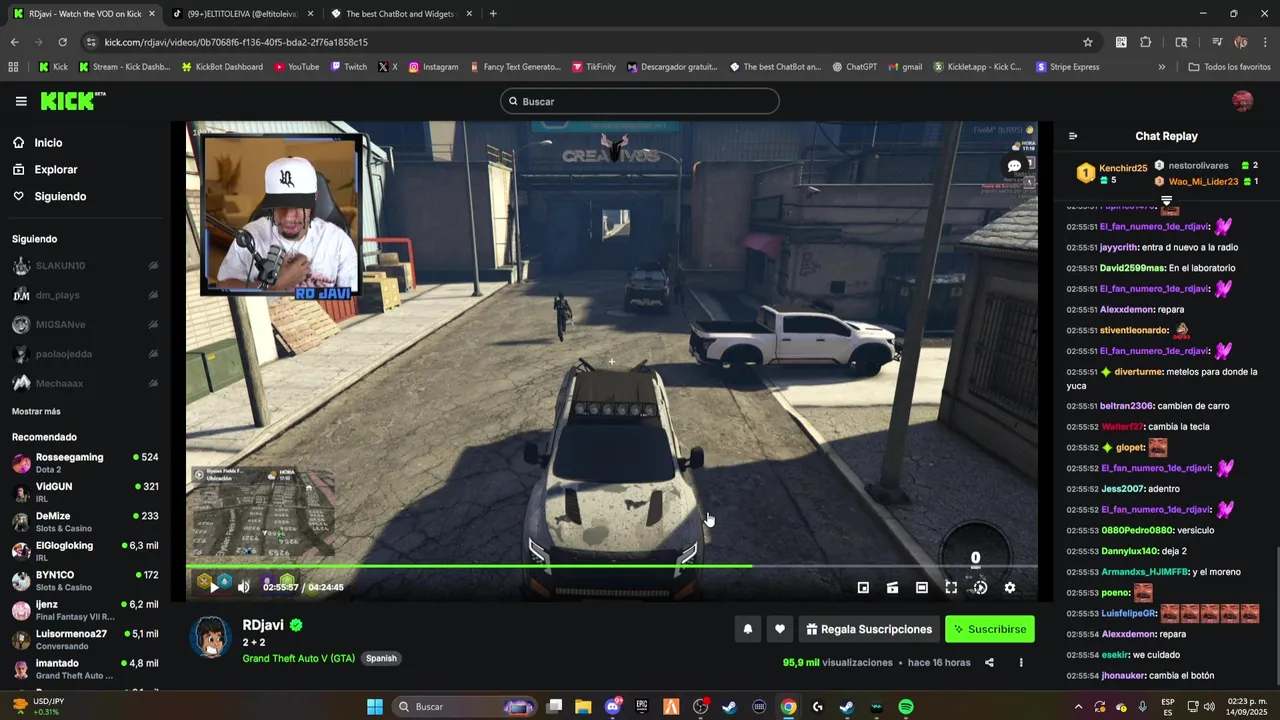Toggle in-video chat overlay bubble icon

(x=1014, y=166)
